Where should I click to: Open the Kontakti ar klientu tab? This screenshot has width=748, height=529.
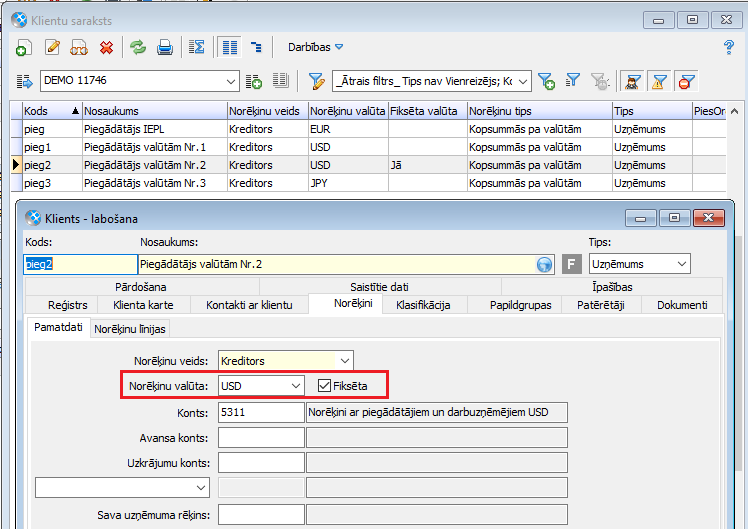tap(249, 305)
